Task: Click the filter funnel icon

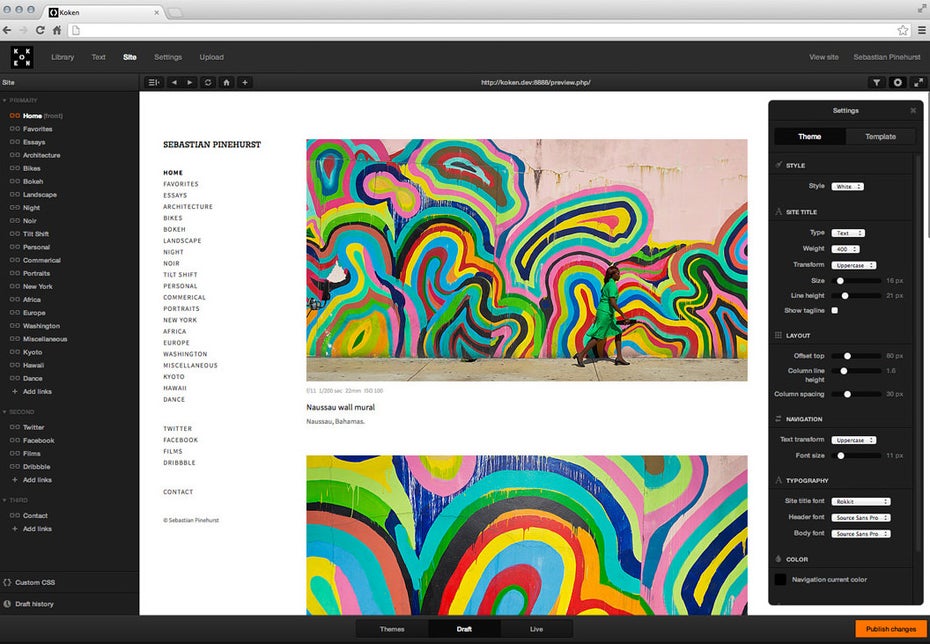Action: [876, 82]
